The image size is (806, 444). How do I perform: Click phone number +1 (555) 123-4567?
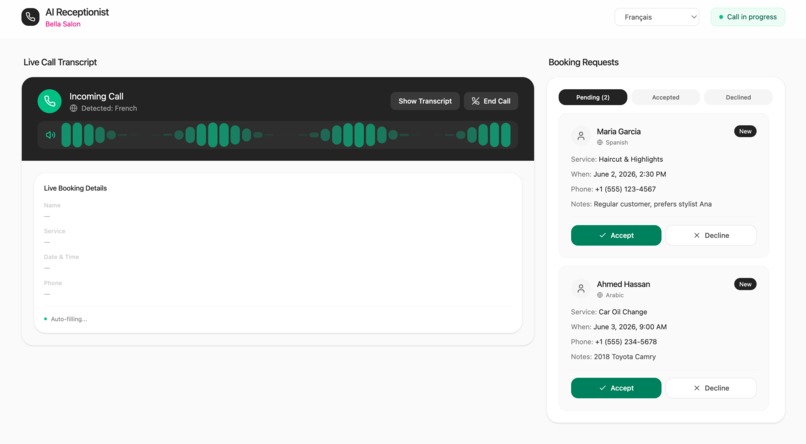[x=626, y=189]
